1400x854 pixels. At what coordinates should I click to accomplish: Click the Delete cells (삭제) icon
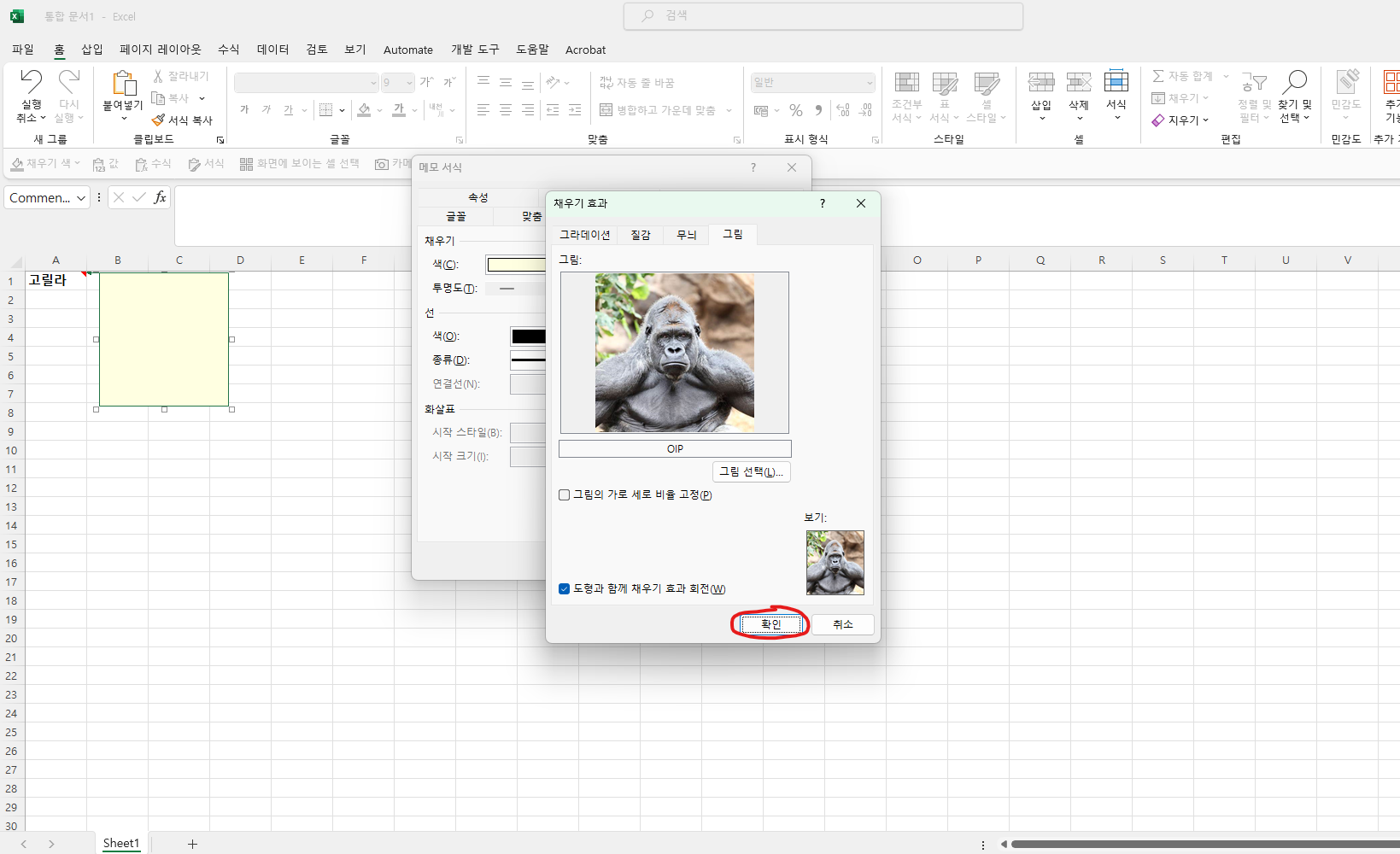(x=1079, y=82)
